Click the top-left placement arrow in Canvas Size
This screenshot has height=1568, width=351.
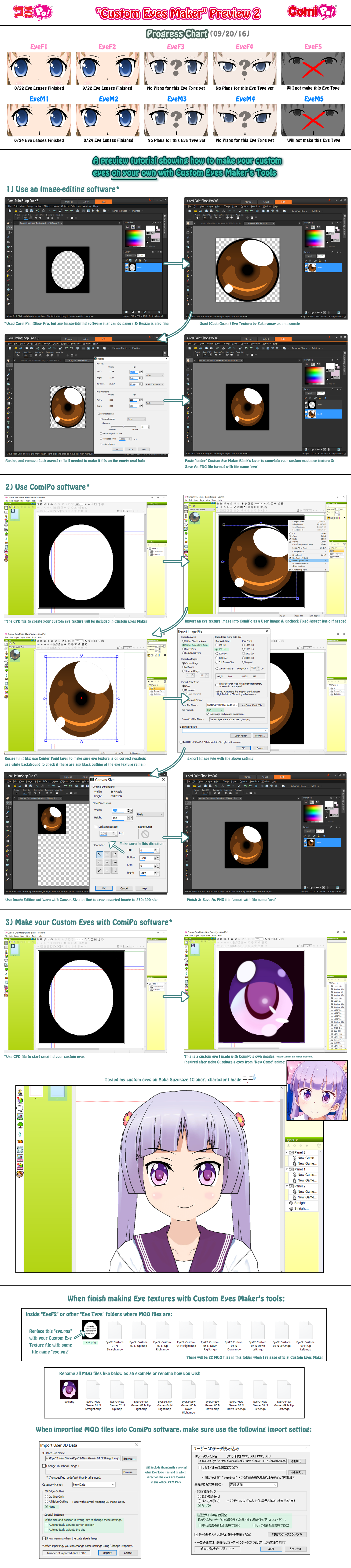coord(100,855)
